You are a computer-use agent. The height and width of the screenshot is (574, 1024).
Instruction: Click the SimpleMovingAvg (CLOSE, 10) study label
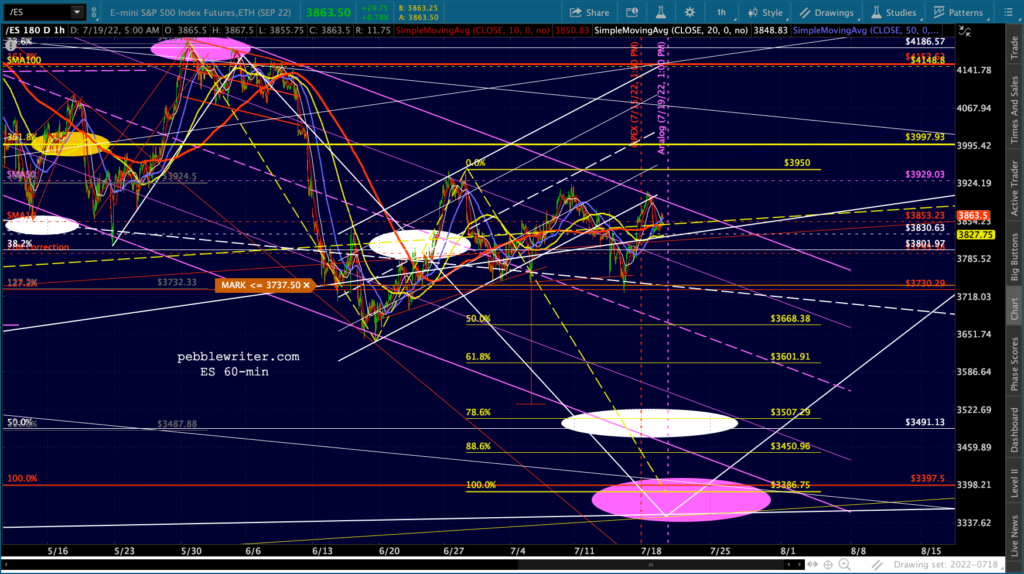[x=473, y=31]
